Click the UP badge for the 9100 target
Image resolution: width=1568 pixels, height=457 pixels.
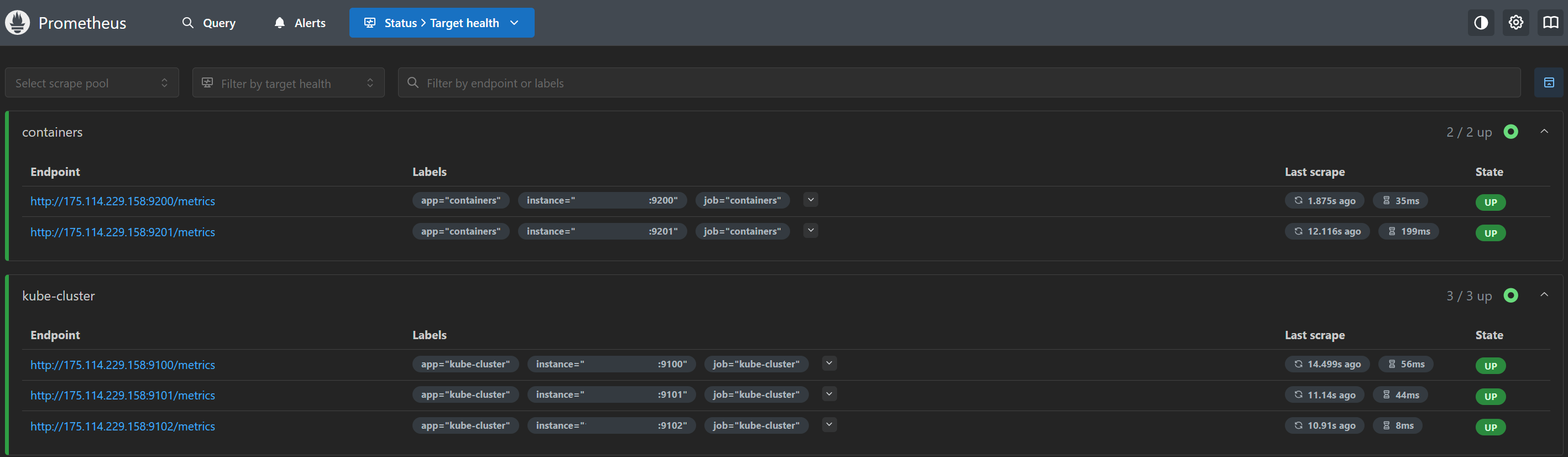coord(1489,366)
